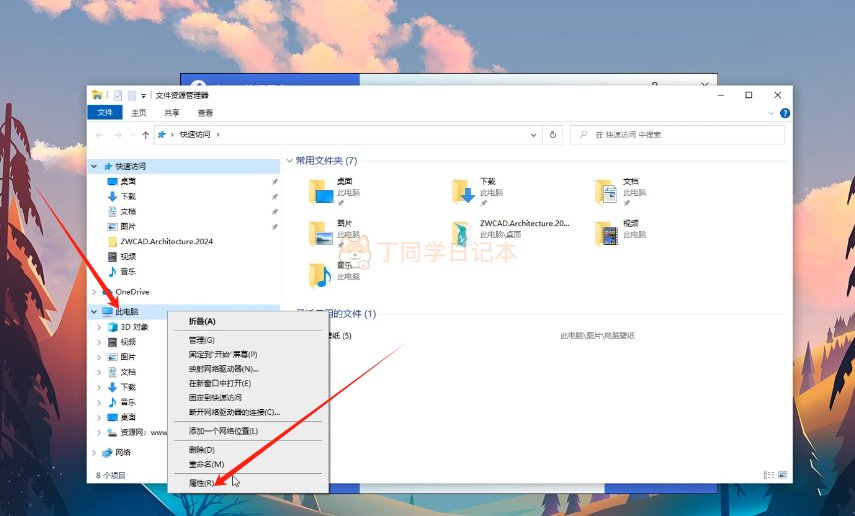Select 视频 under 此电脑 in the sidebar
The height and width of the screenshot is (516, 855).
128,342
